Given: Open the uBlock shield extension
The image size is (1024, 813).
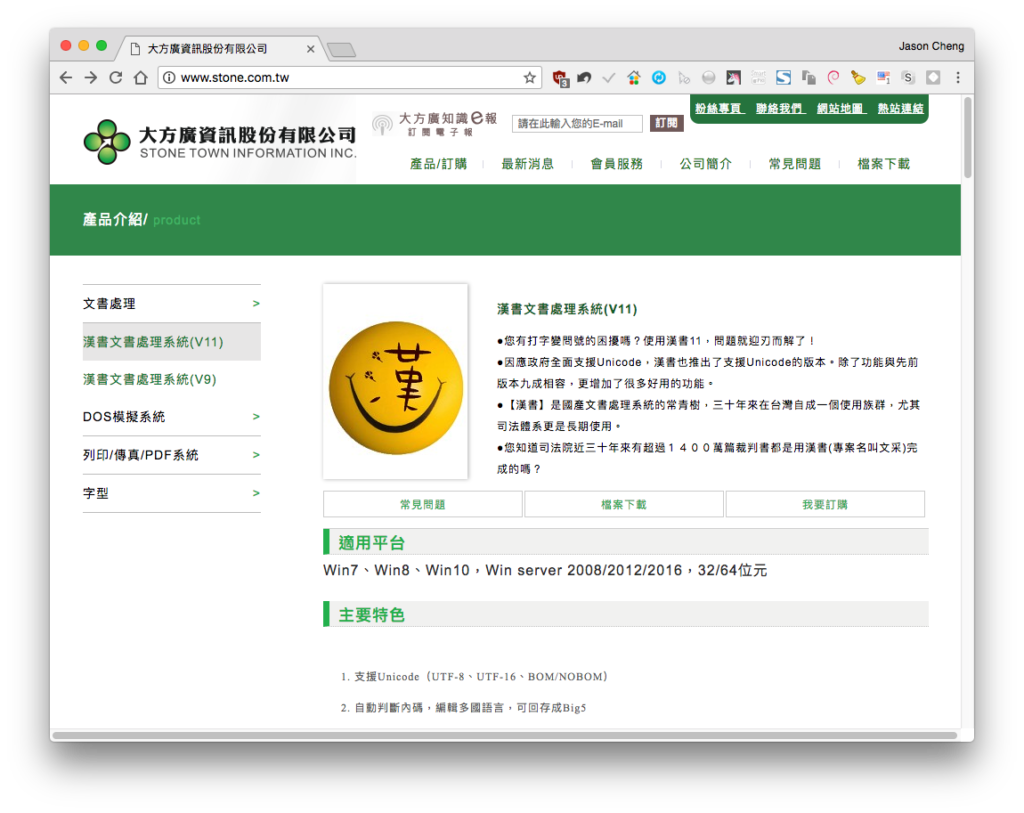Looking at the screenshot, I should (x=560, y=78).
